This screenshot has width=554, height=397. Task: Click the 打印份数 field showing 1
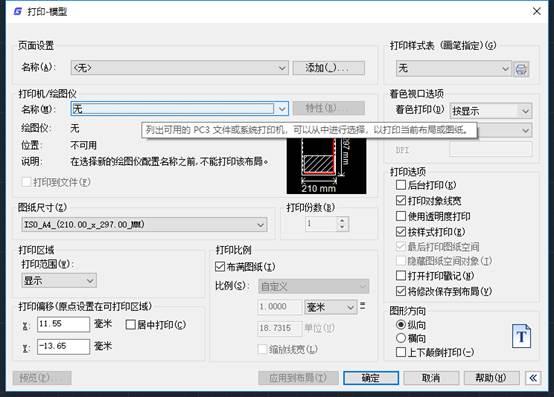click(322, 224)
